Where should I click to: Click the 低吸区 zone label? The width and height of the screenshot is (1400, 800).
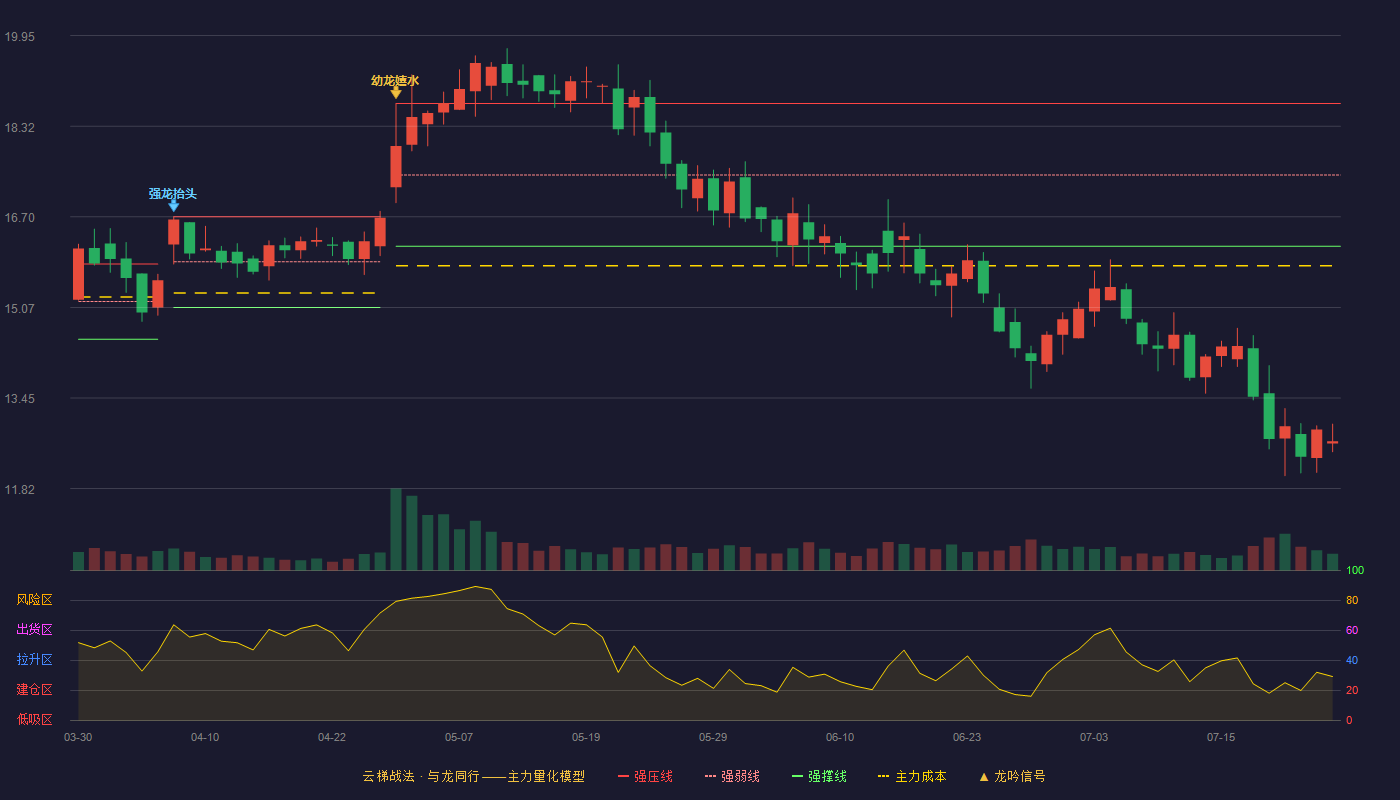(x=34, y=720)
